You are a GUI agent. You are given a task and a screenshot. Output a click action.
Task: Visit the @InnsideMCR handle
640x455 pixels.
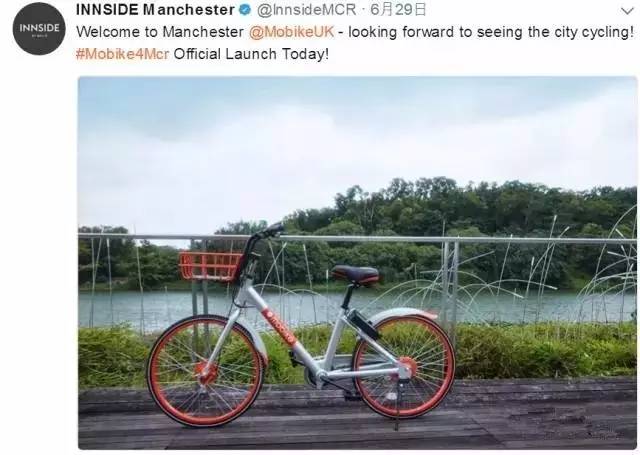[x=306, y=10]
